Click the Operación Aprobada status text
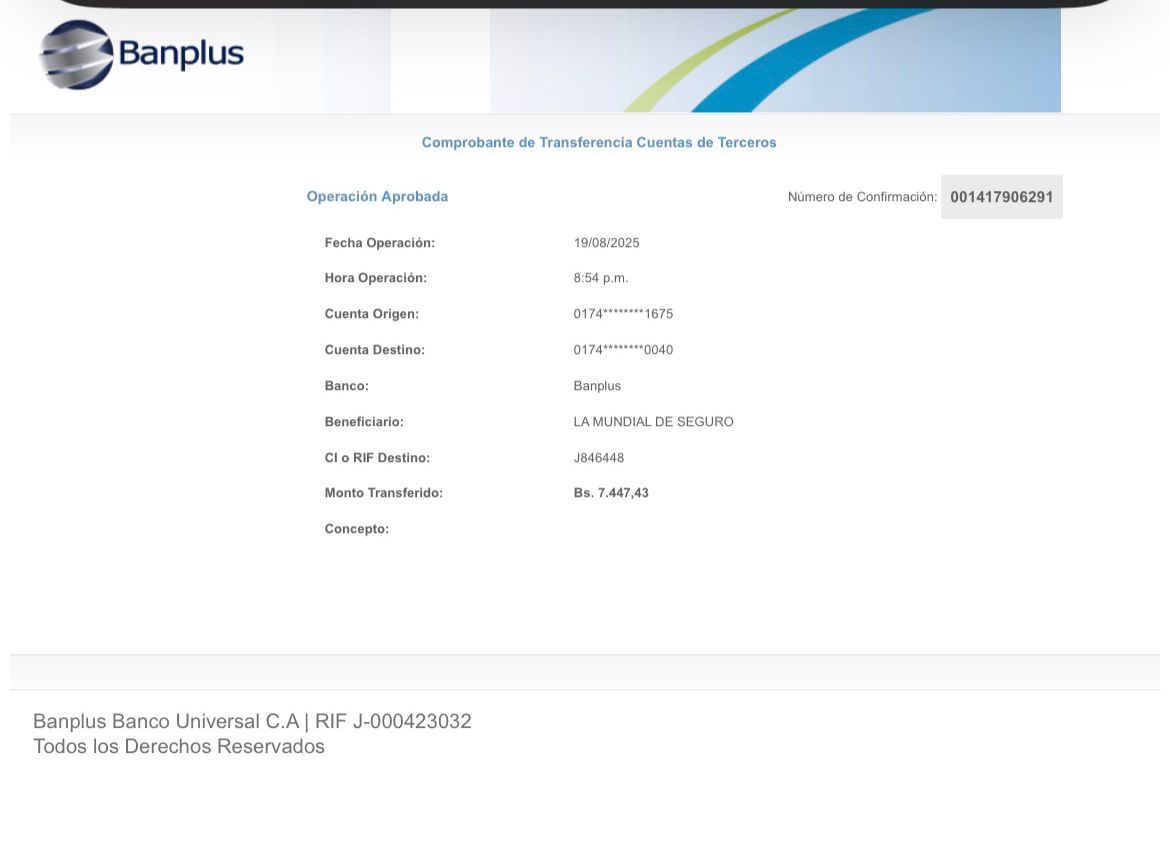Viewport: 1170px width, 857px height. [377, 197]
